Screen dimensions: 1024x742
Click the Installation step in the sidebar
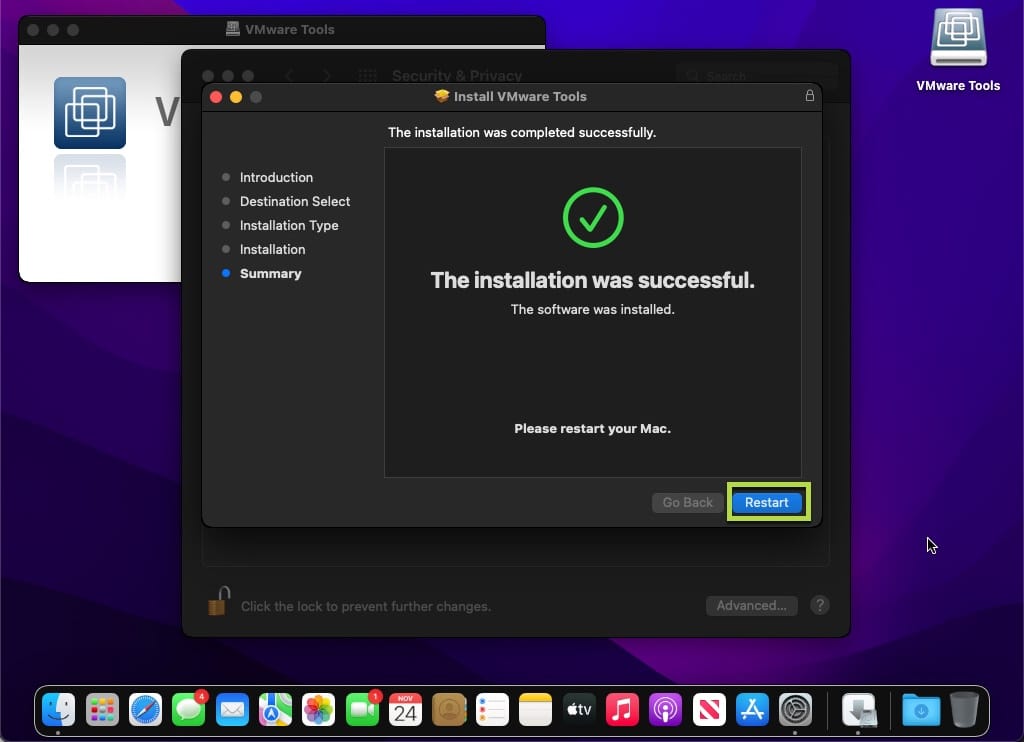click(272, 250)
